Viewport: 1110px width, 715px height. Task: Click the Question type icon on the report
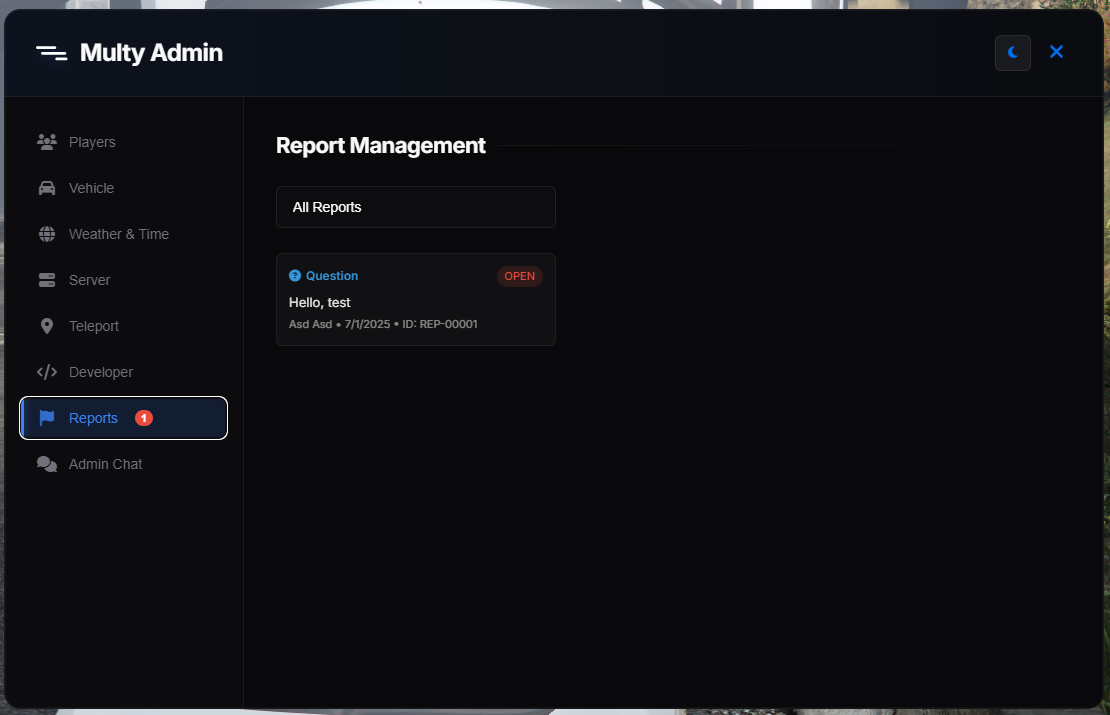point(294,275)
